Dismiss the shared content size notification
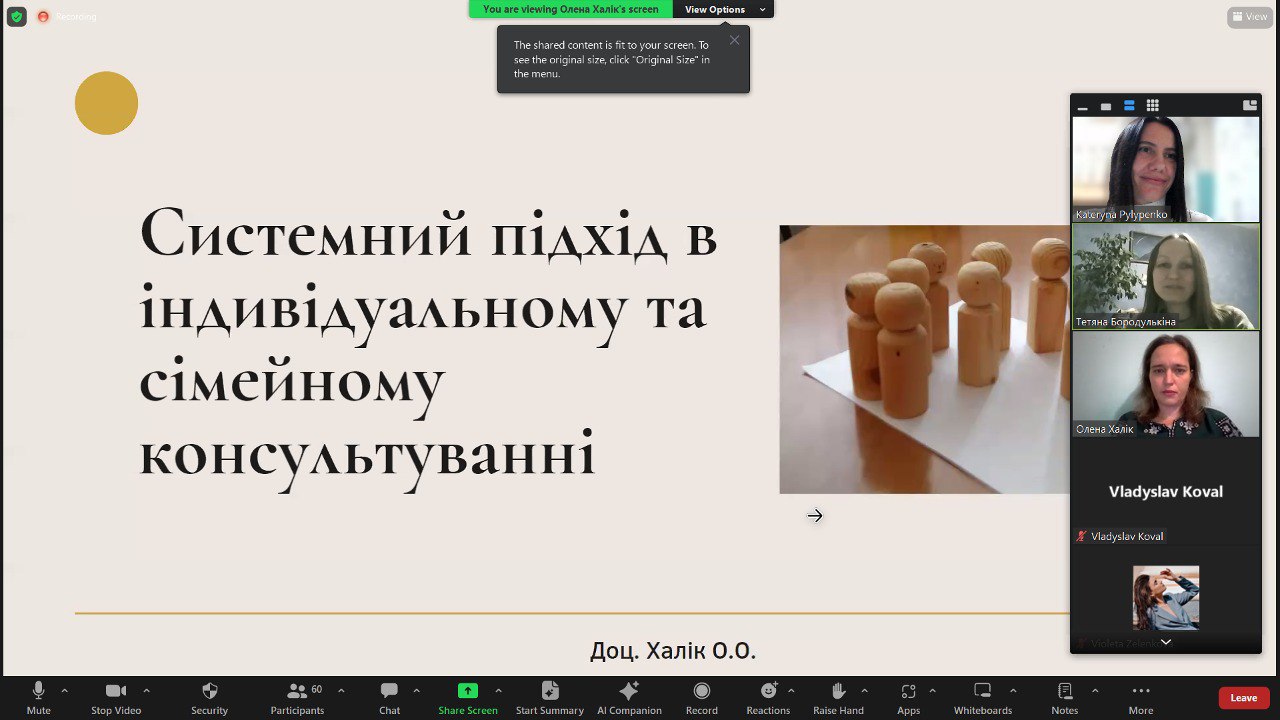Viewport: 1280px width, 720px height. 734,40
